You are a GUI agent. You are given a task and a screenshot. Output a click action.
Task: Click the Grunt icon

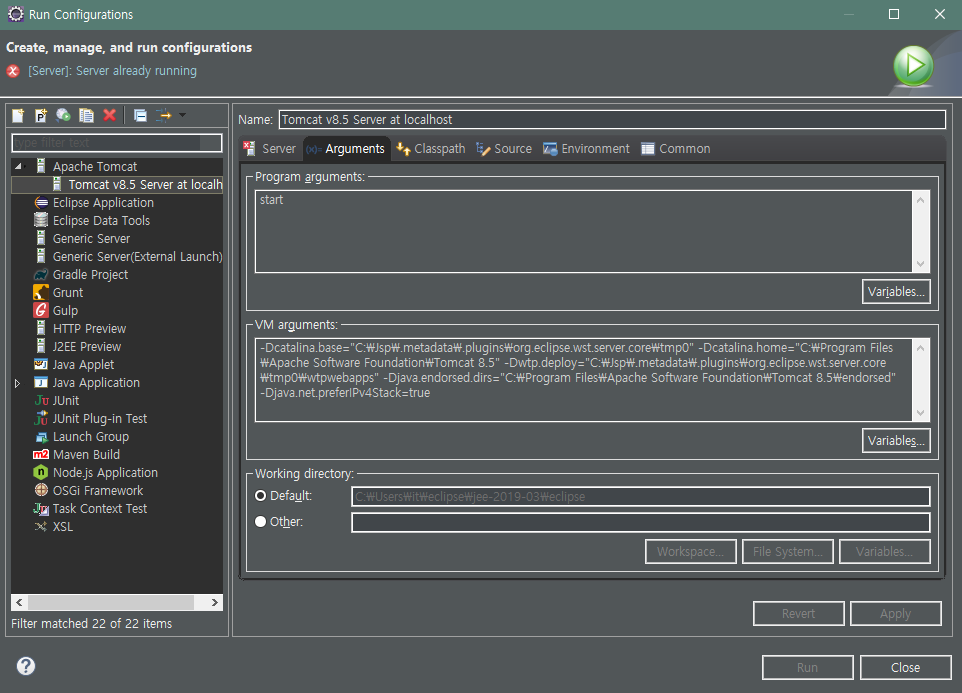coord(41,293)
